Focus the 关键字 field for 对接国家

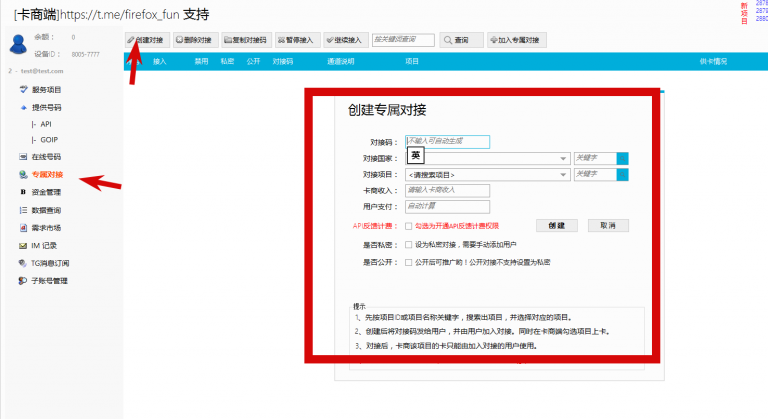point(595,158)
